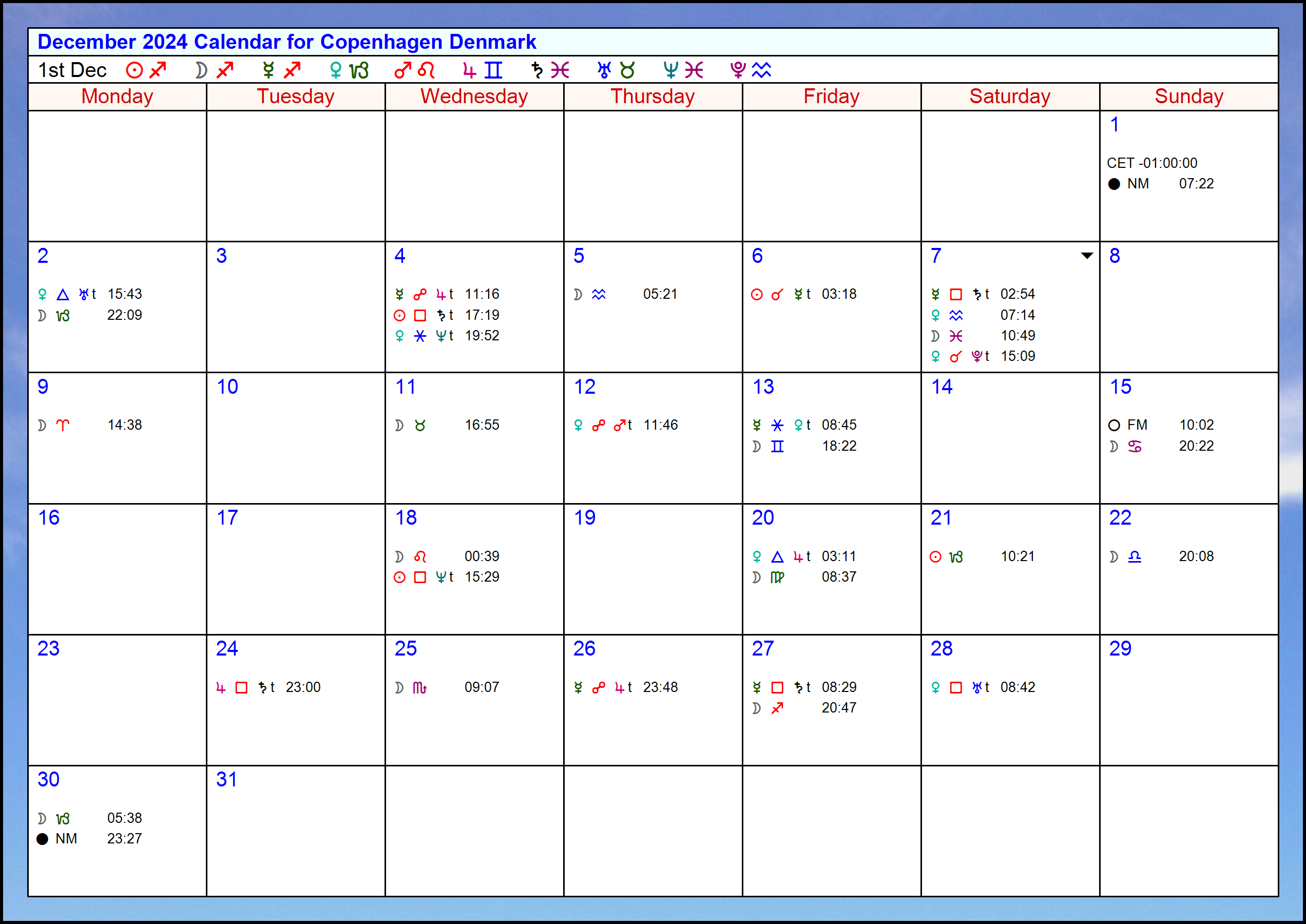Select the Saturday column header

click(x=1011, y=97)
